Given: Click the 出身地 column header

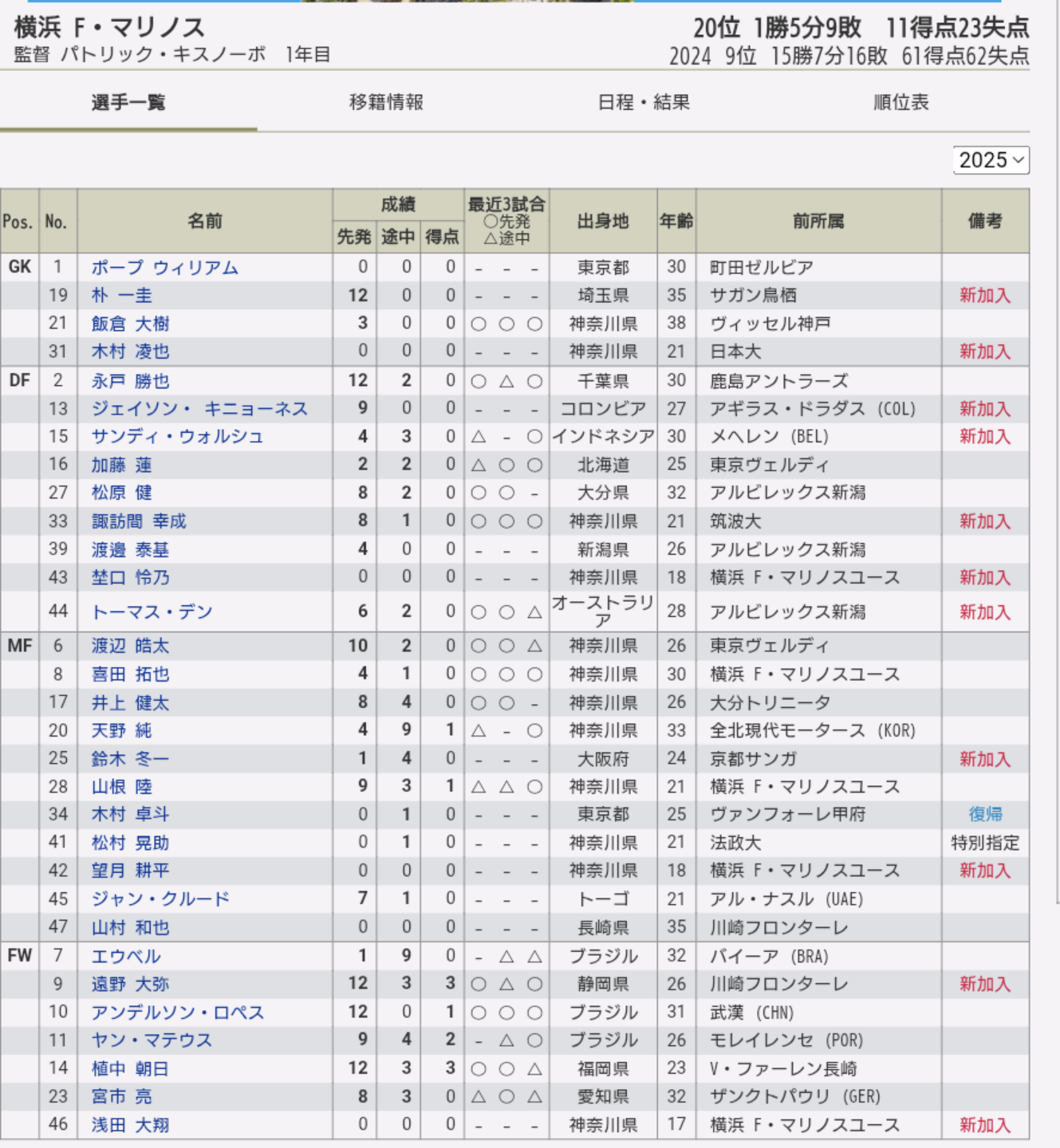Looking at the screenshot, I should [603, 221].
